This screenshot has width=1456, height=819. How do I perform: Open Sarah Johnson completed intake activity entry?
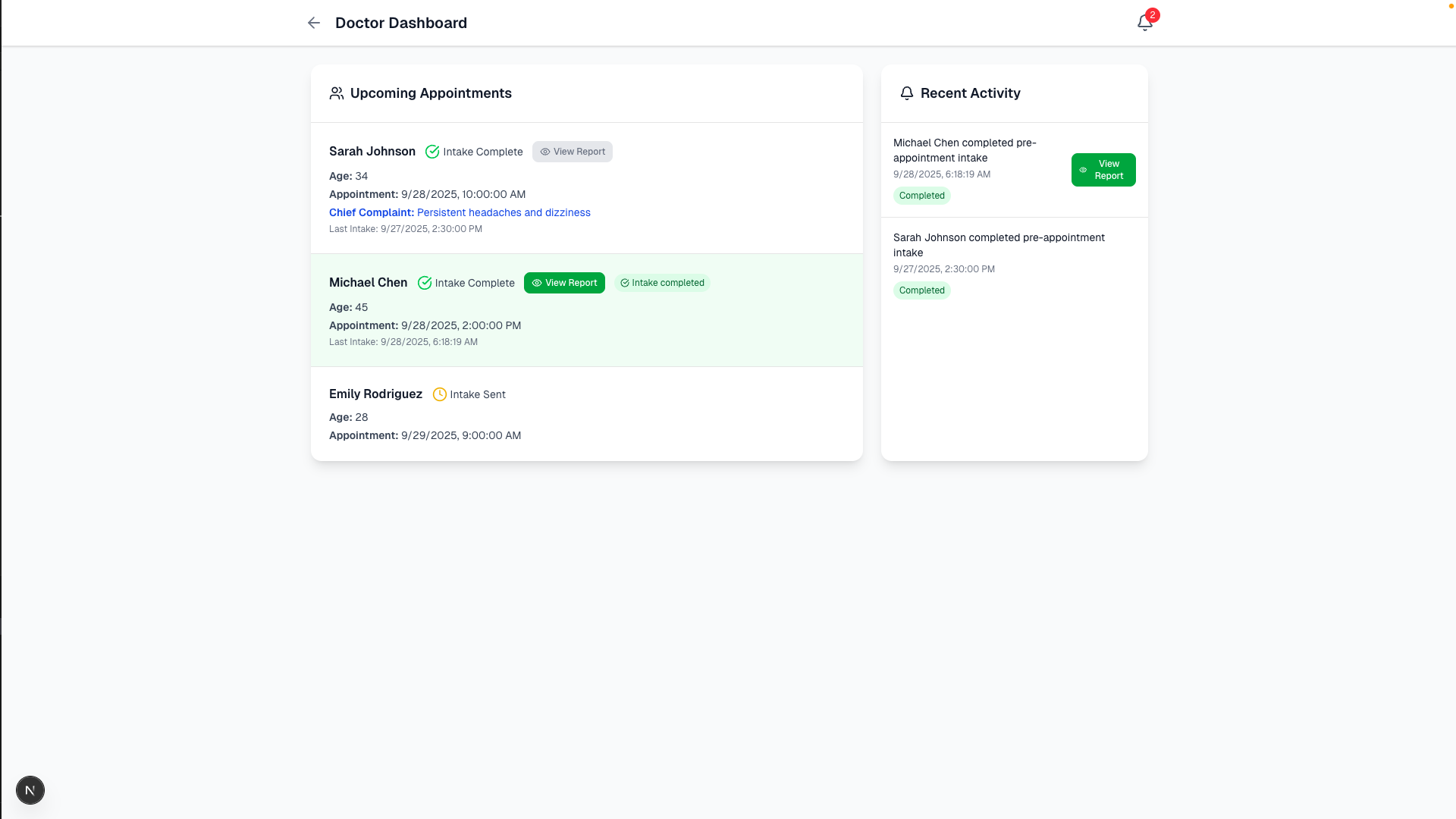(998, 245)
